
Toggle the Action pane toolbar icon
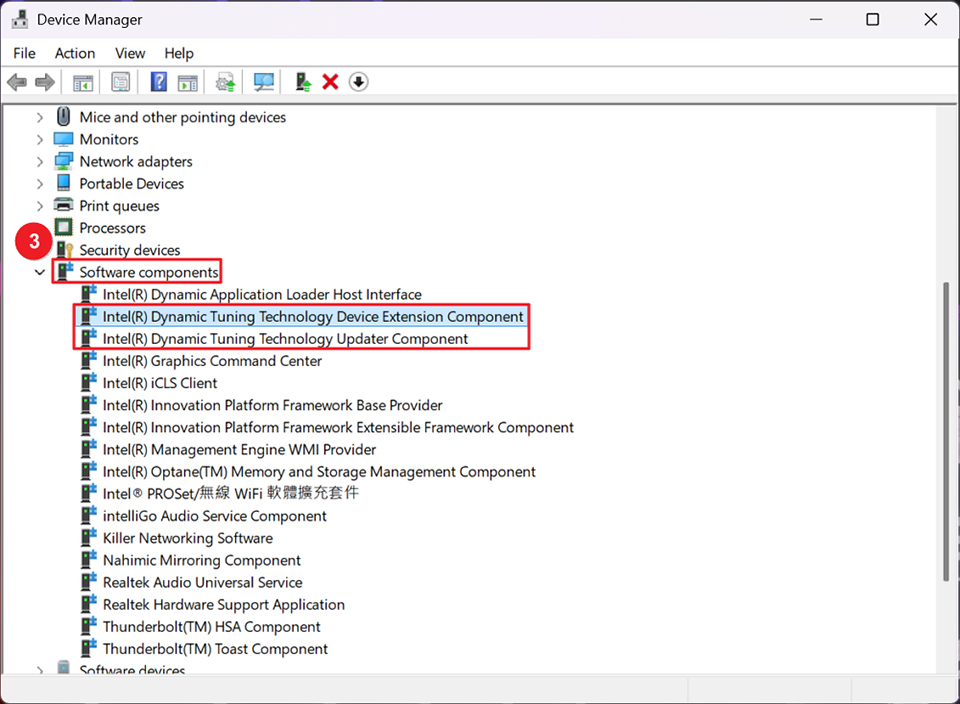coord(187,82)
